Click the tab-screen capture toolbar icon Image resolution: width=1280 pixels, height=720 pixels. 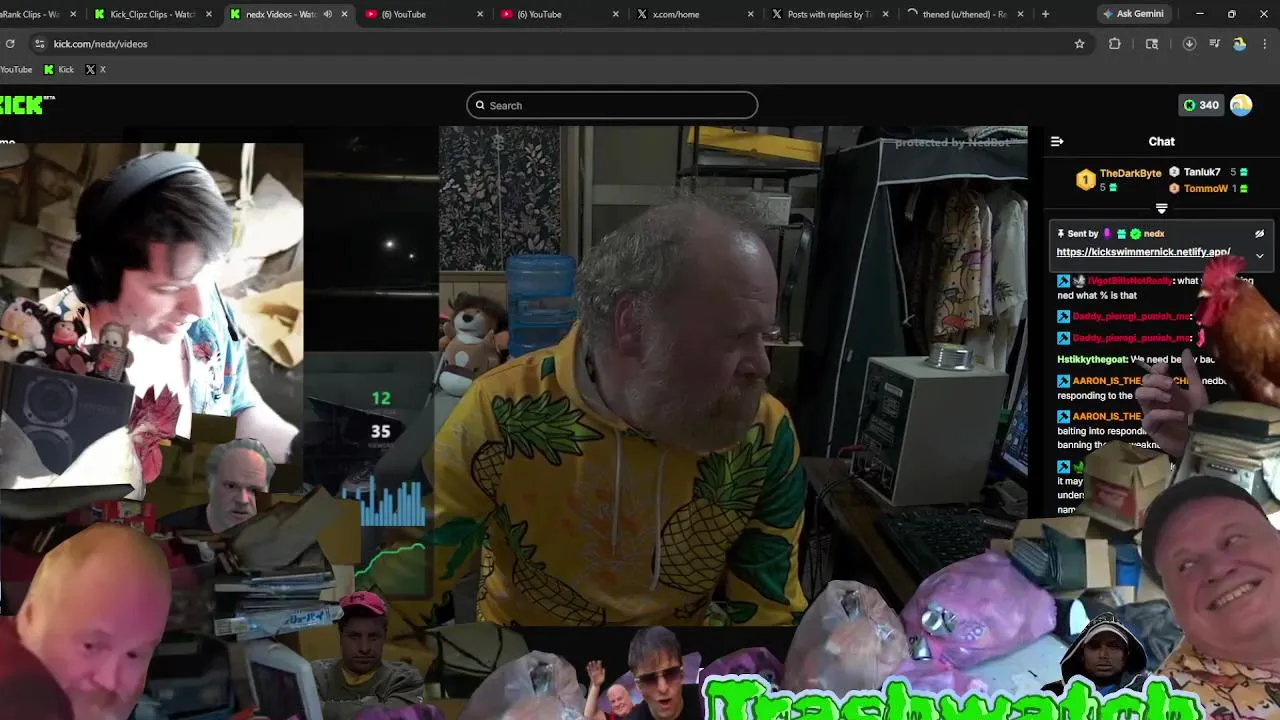1152,44
